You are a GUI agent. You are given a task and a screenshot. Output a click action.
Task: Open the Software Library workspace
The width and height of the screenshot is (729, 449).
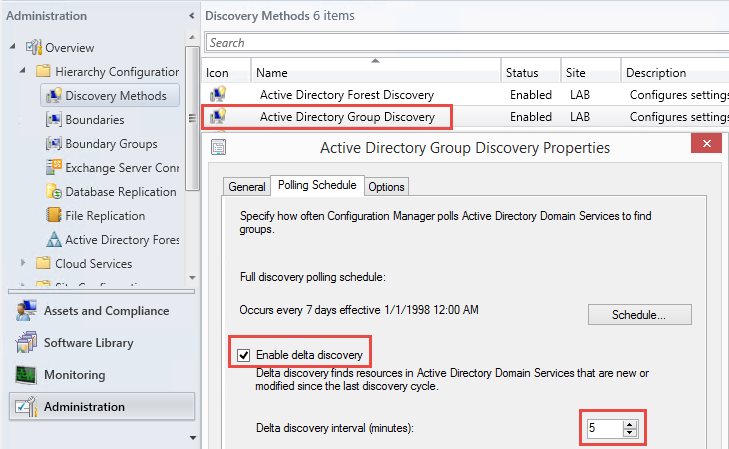click(102, 343)
